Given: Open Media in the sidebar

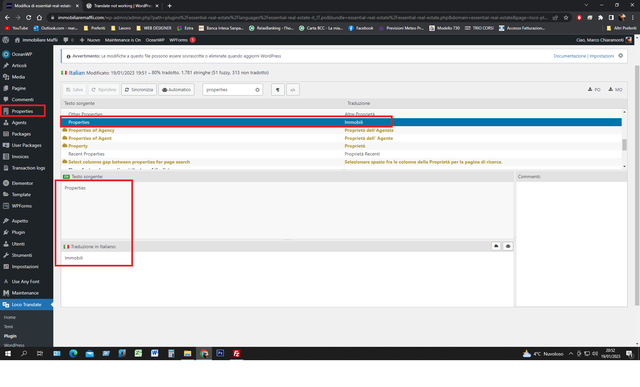Looking at the screenshot, I should point(18,77).
